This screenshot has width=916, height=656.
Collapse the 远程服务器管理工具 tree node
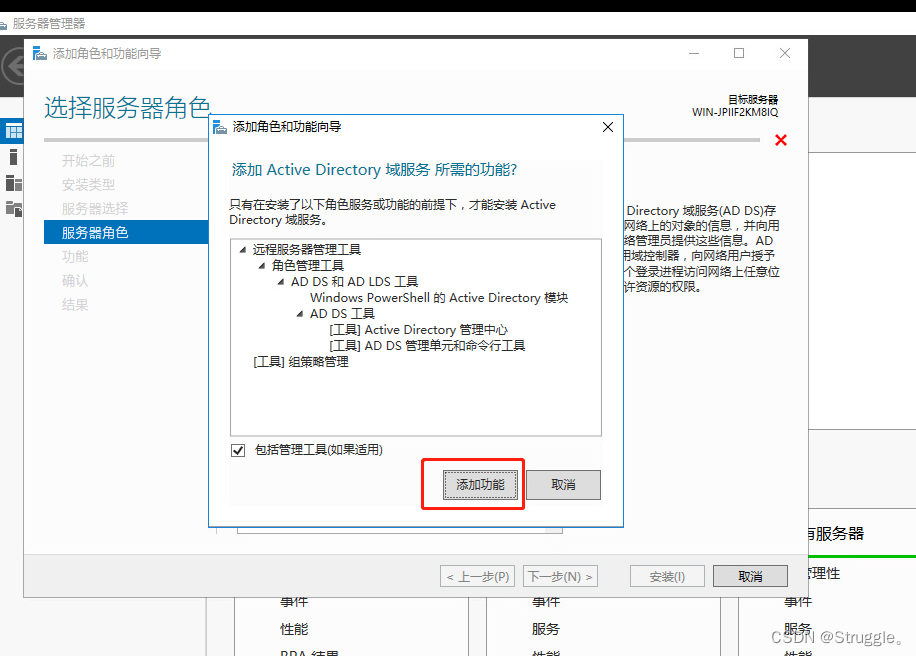coord(242,250)
